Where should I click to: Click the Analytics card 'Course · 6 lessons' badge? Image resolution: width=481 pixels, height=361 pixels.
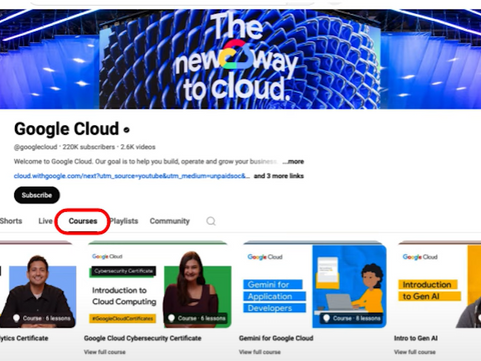pos(42,318)
